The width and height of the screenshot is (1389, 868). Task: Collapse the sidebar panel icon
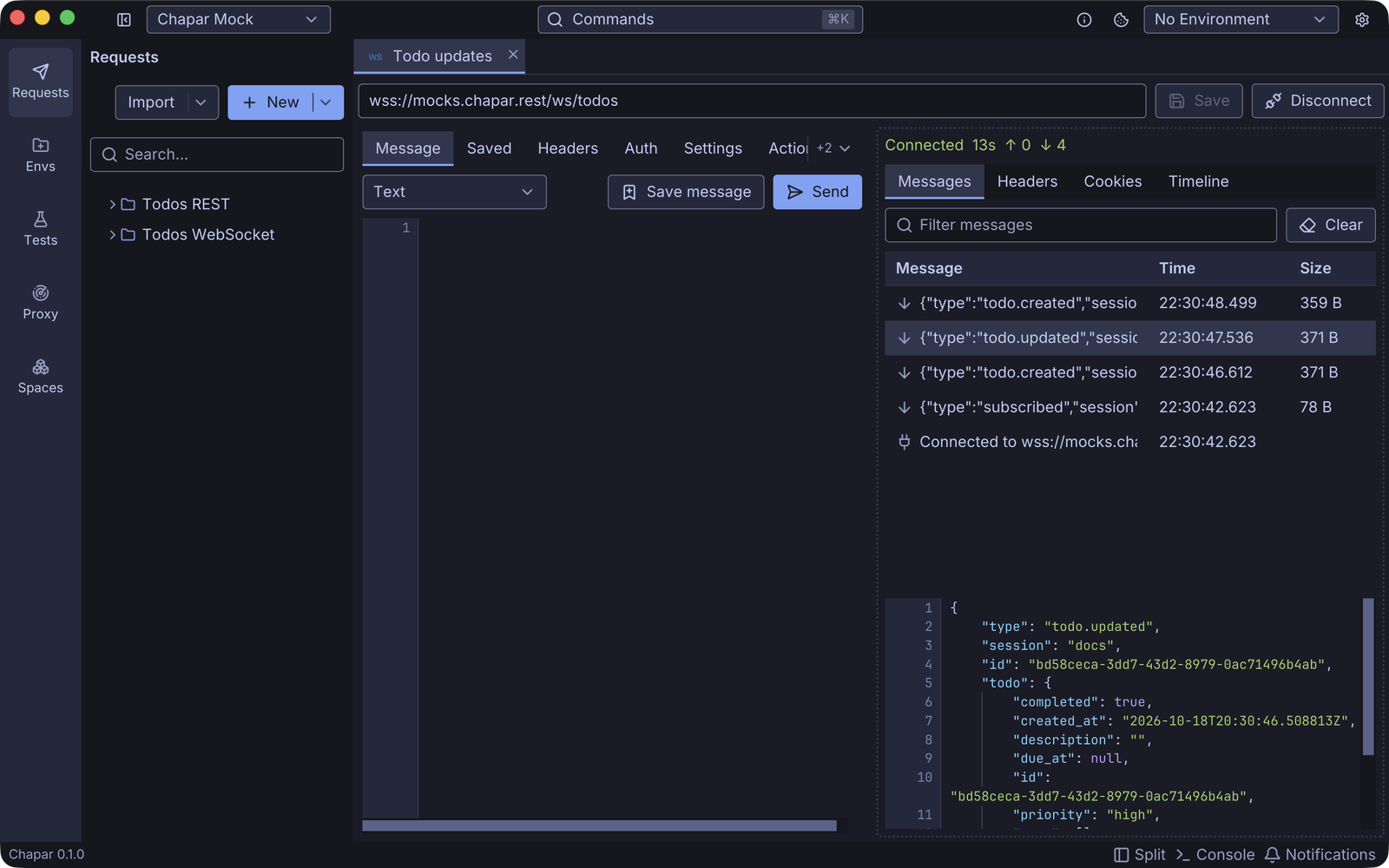[x=124, y=19]
